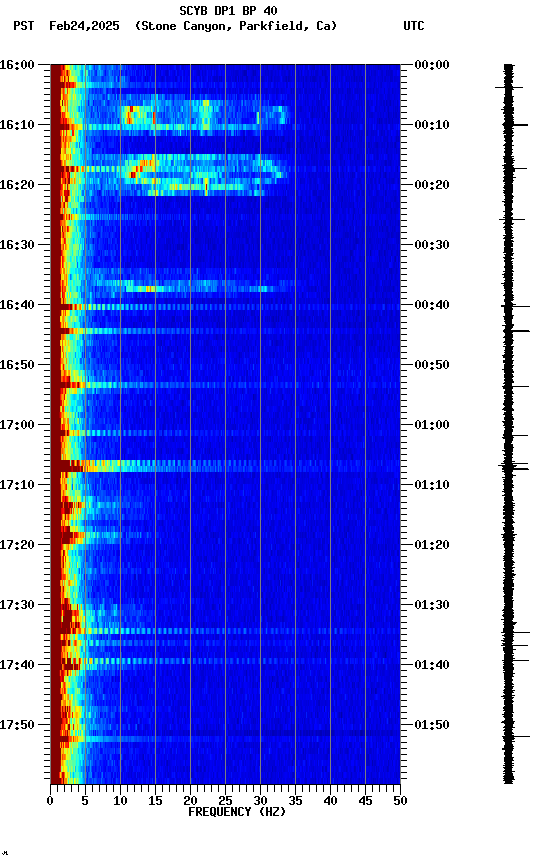Click the 01:30 UTC time label
Screen dimensions: 552x864
432,605
